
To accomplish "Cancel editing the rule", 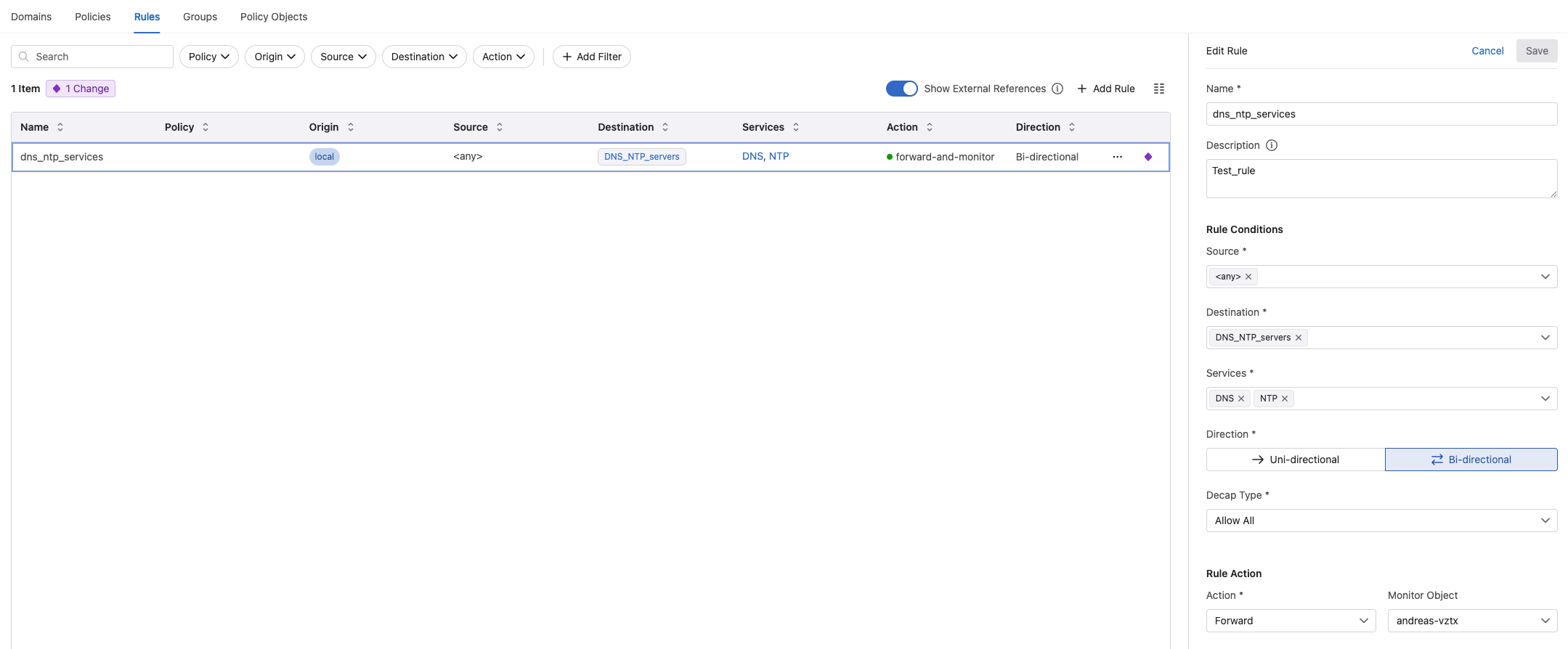I will click(1487, 51).
